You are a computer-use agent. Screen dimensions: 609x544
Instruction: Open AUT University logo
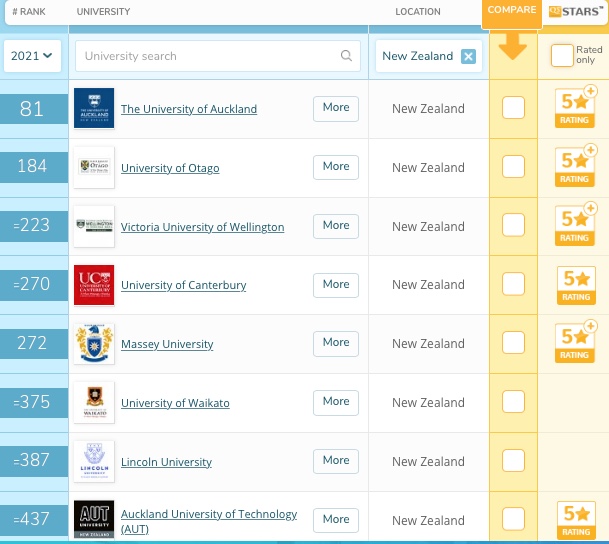[94, 519]
